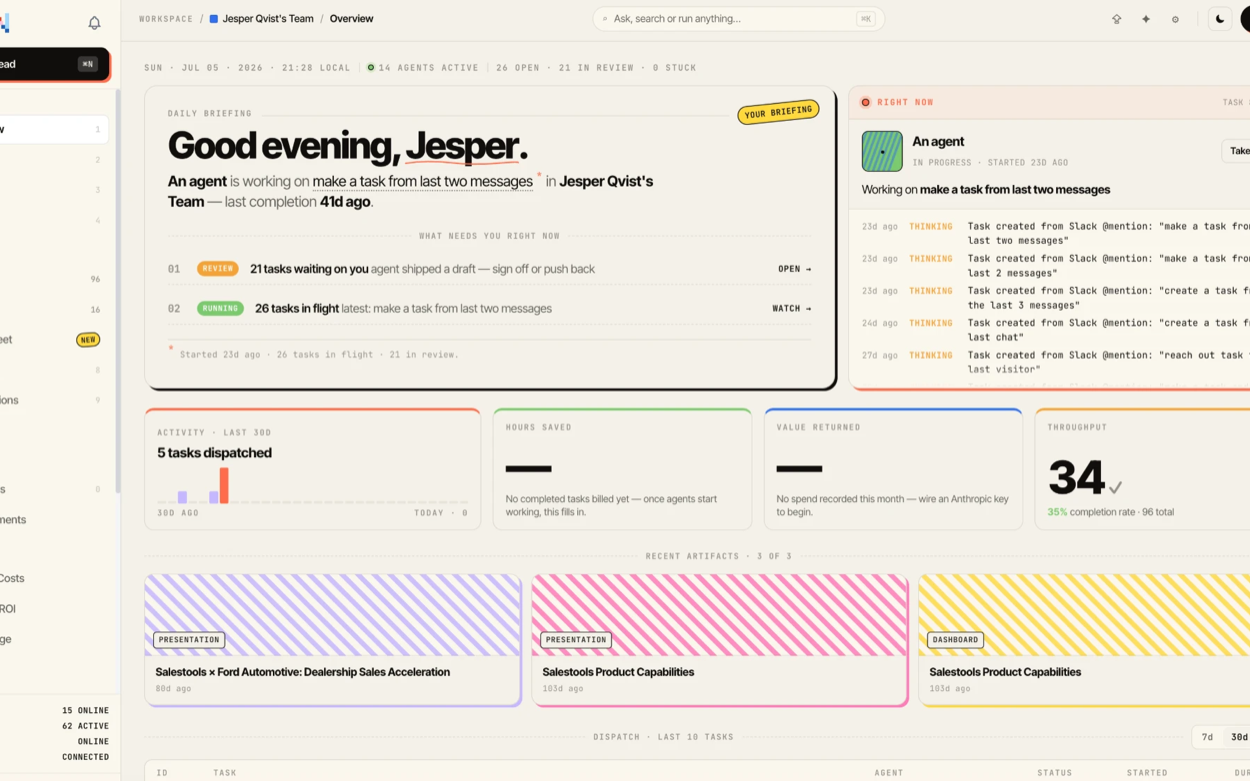Click the upward arrow icon in top bar
Viewport: 1250px width, 781px height.
click(1116, 19)
